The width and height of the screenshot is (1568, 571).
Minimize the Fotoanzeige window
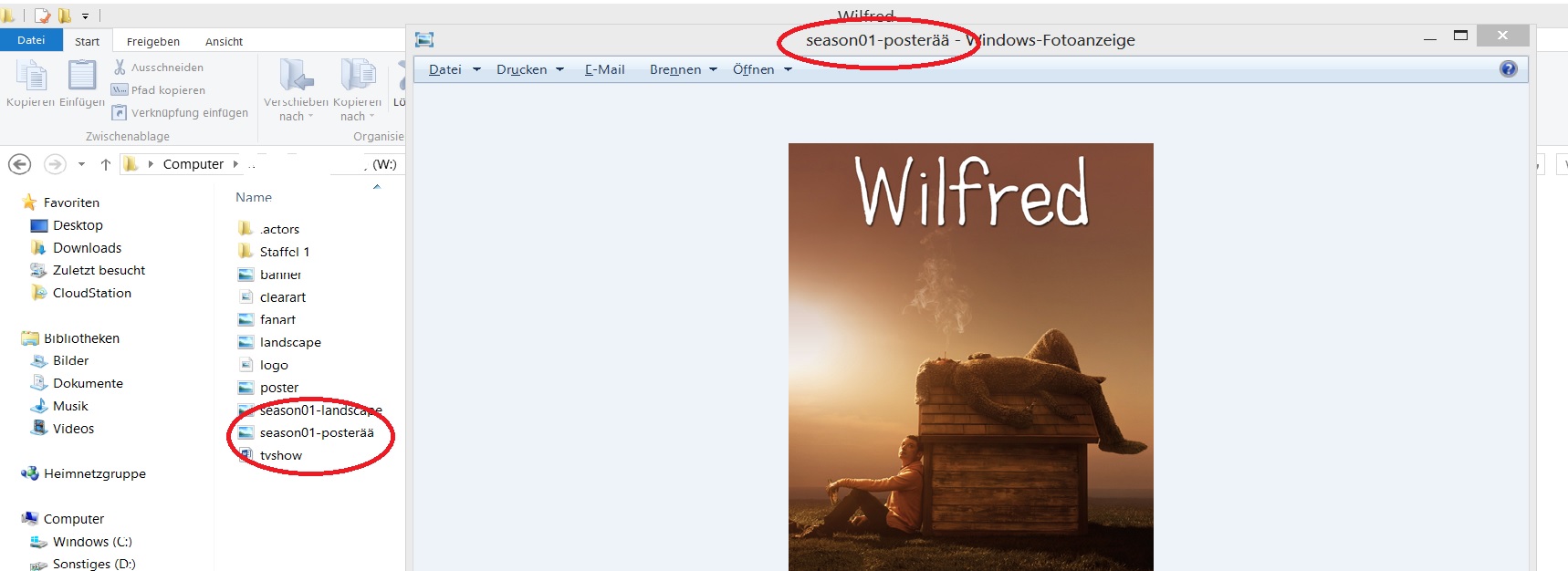1429,37
